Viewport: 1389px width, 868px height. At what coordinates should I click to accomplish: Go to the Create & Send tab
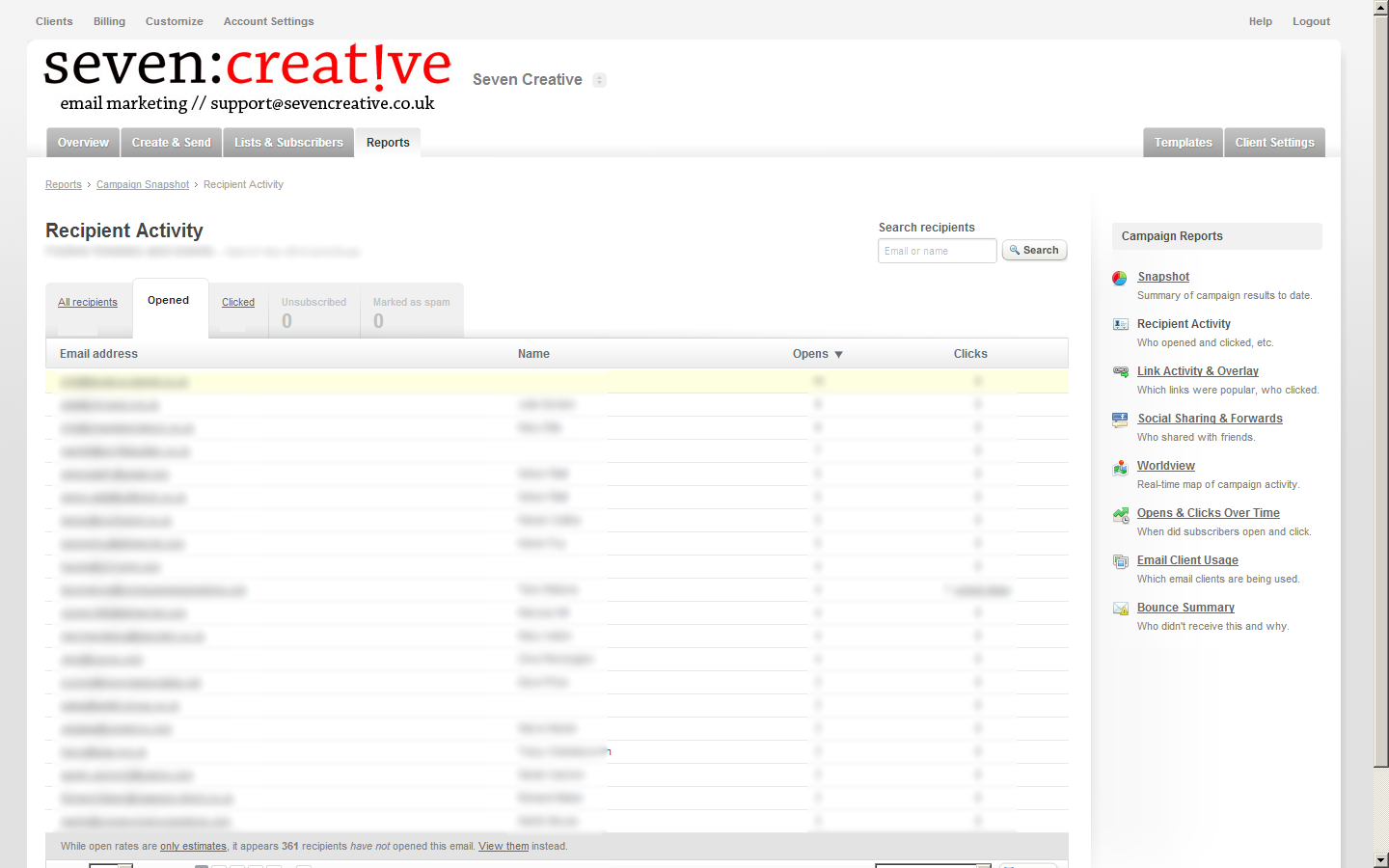tap(171, 143)
